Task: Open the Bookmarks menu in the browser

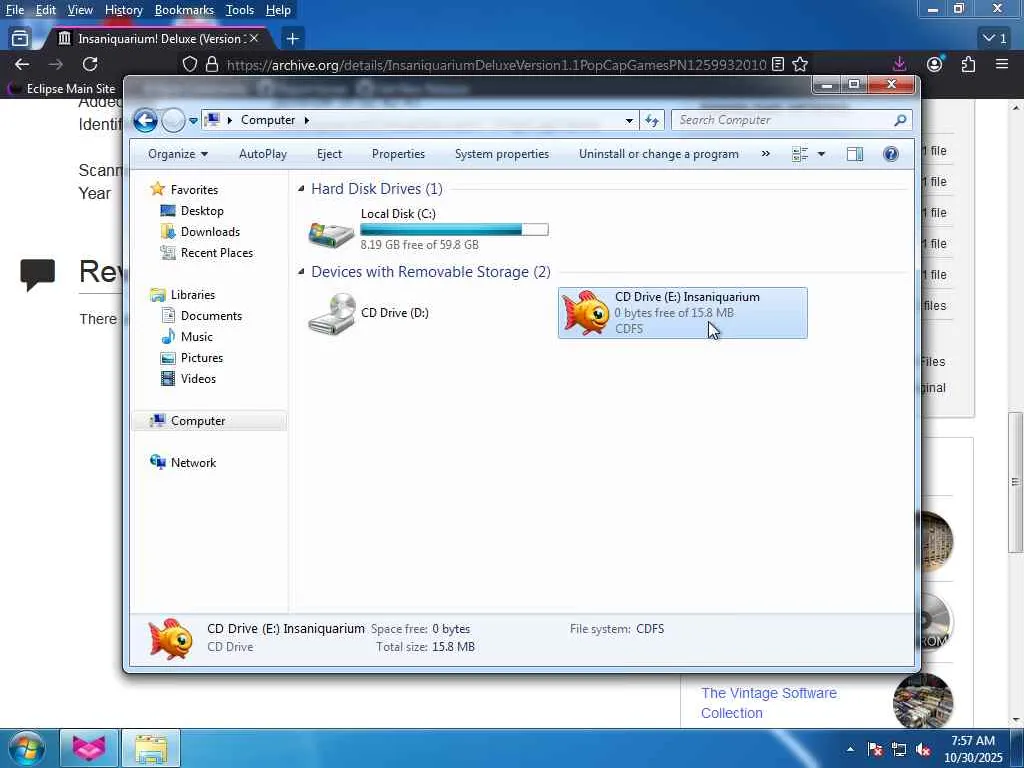Action: coord(184,10)
